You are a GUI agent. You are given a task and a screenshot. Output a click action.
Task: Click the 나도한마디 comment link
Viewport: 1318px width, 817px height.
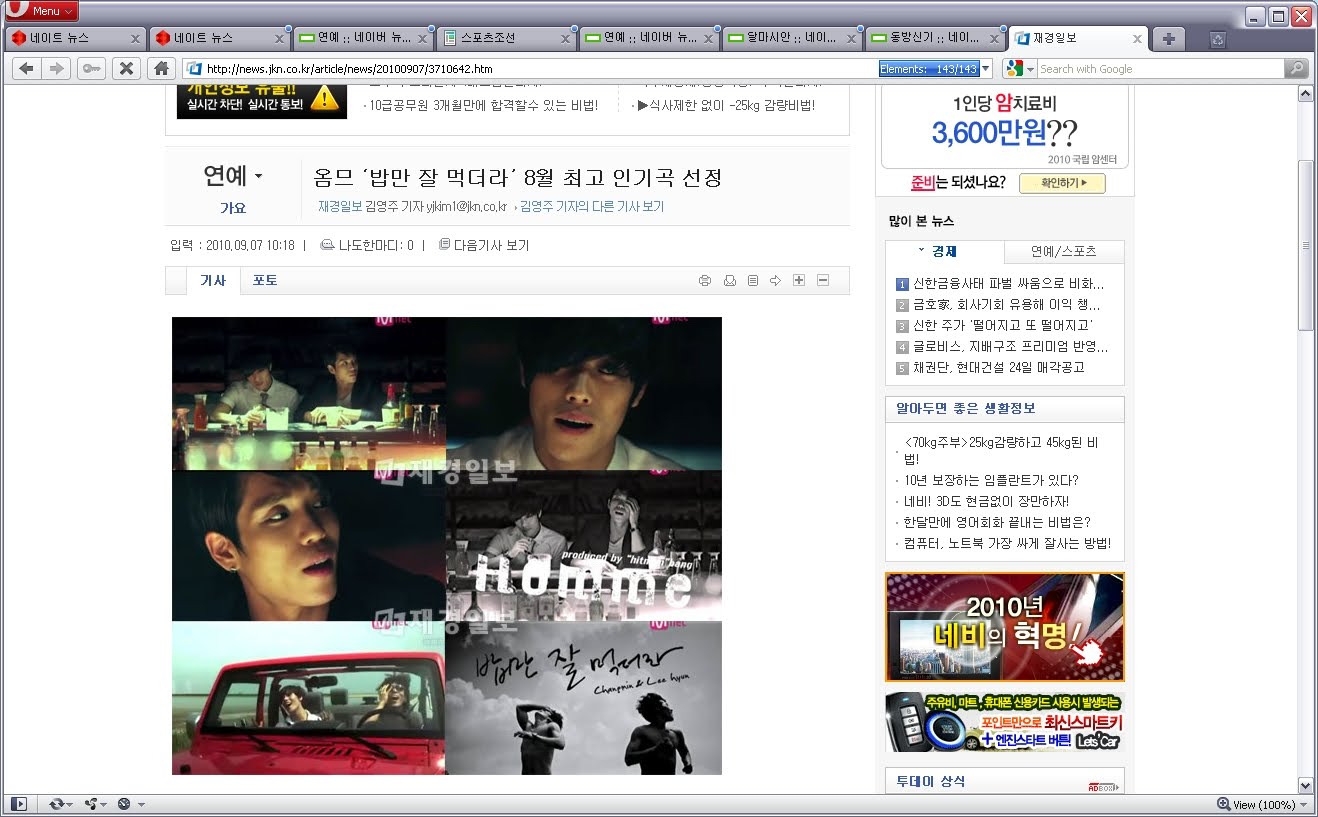[367, 245]
